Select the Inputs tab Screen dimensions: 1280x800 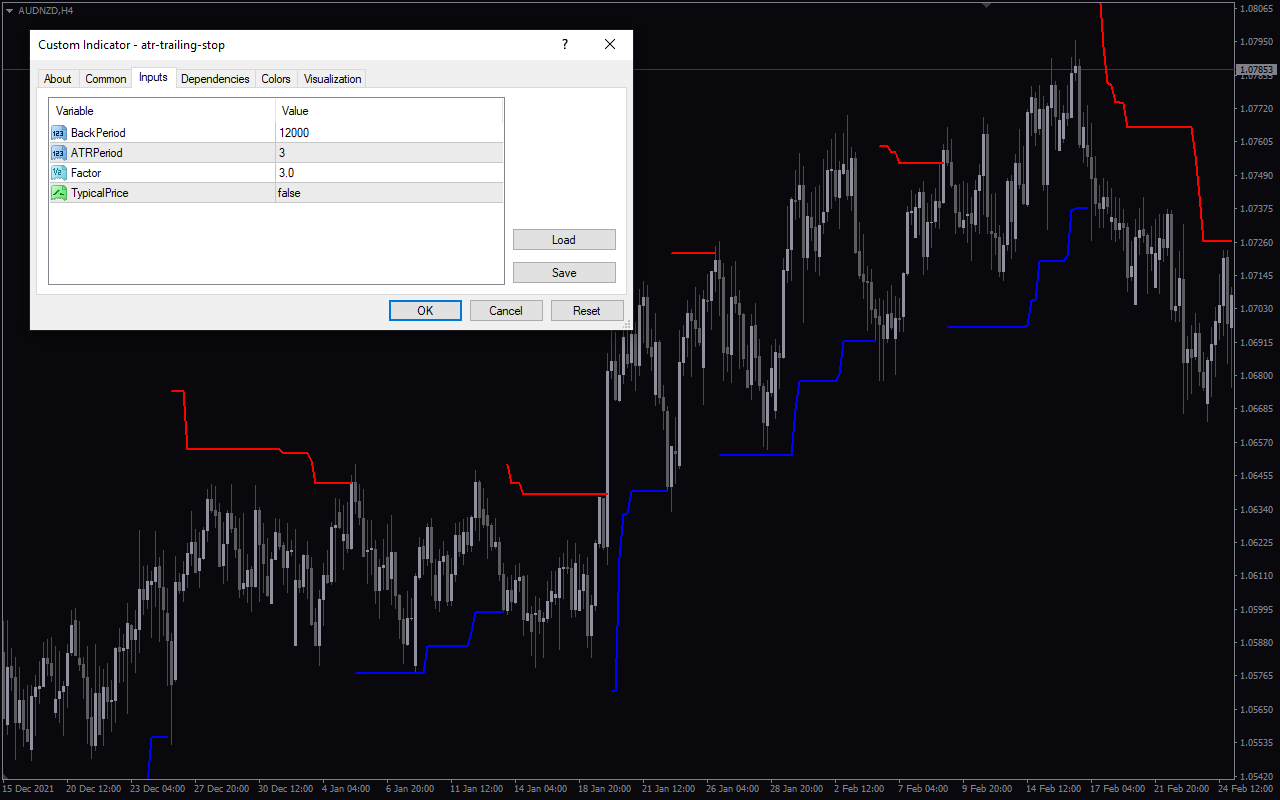pos(153,78)
